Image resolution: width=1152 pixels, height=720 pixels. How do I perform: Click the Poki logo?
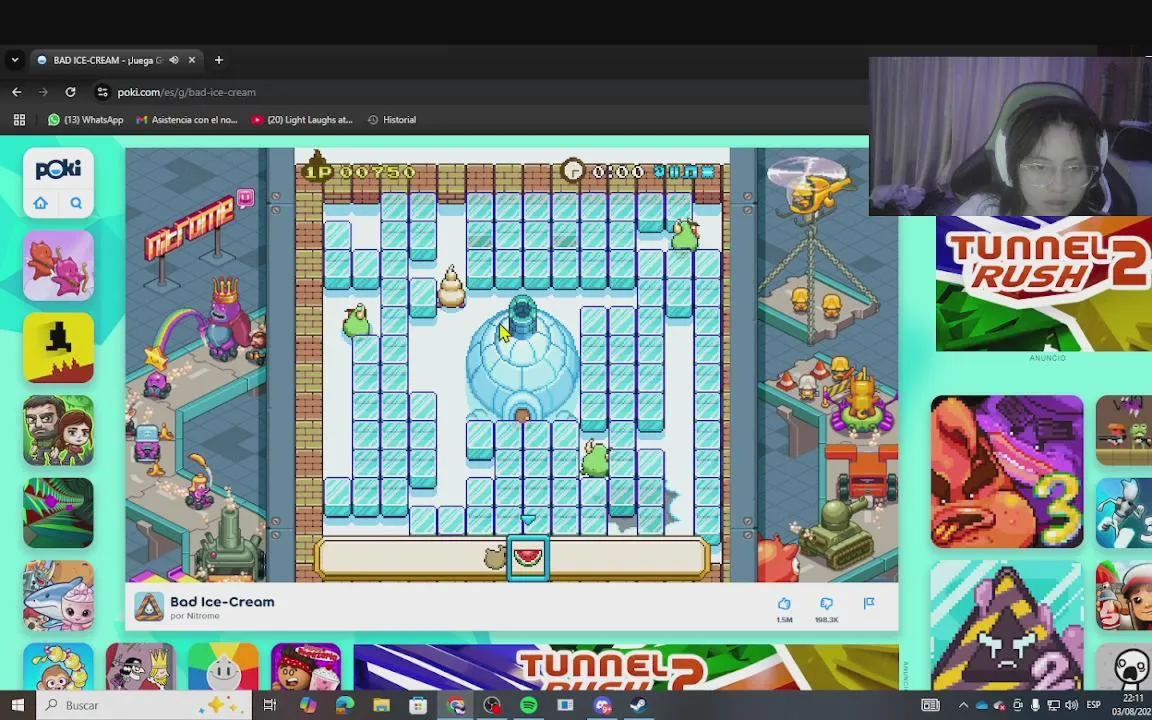coord(58,170)
